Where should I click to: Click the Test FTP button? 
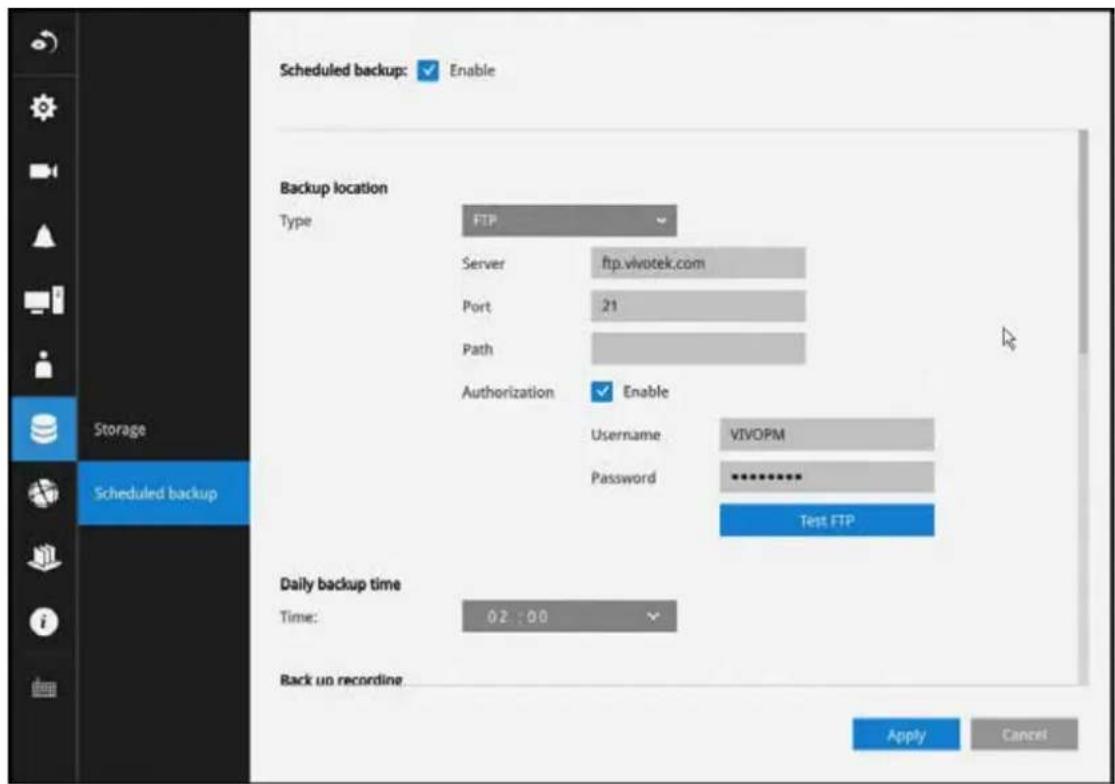click(x=827, y=520)
